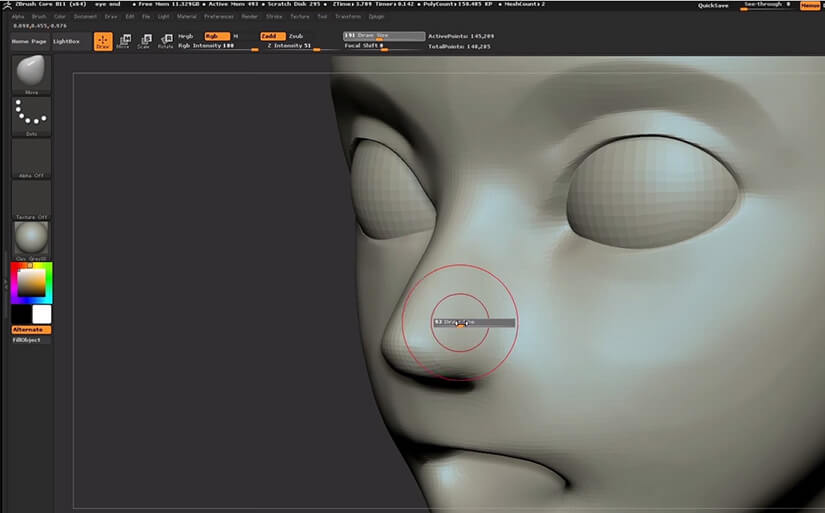Activate the Draw mode button
Image resolution: width=825 pixels, height=513 pixels.
point(103,42)
